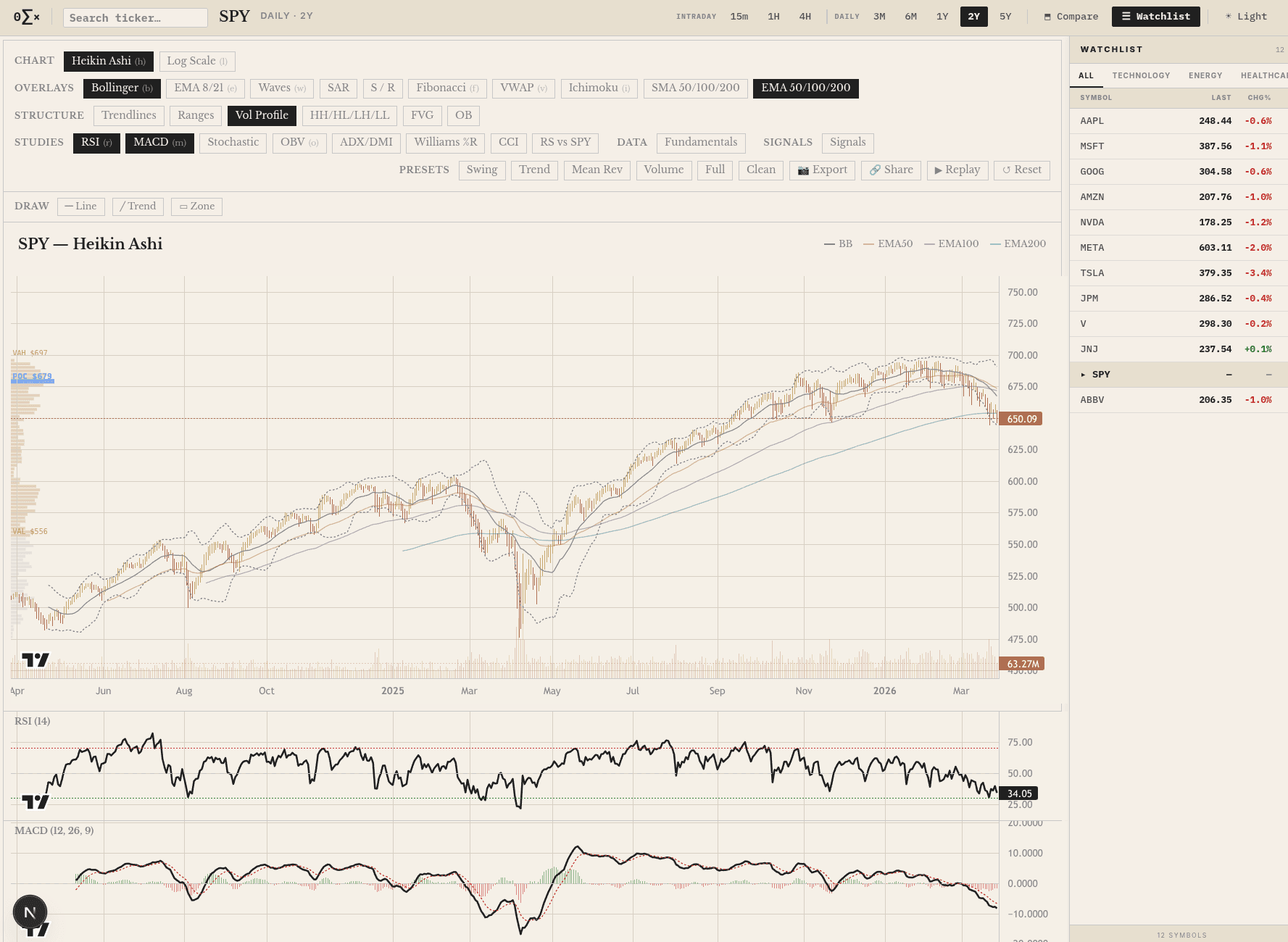Apply Clean preset

point(761,170)
